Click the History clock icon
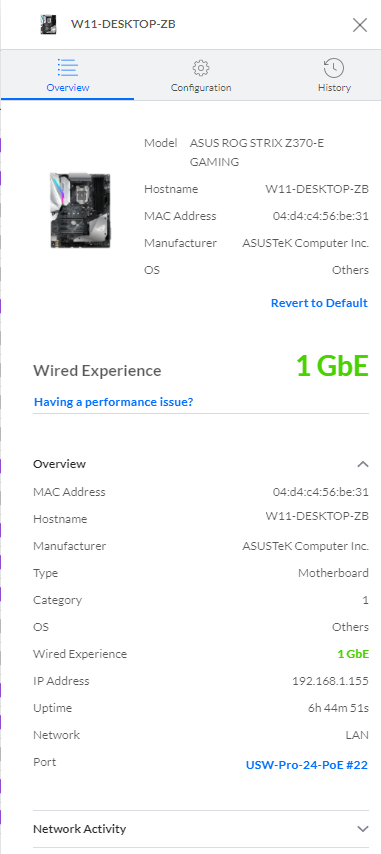 pos(334,68)
